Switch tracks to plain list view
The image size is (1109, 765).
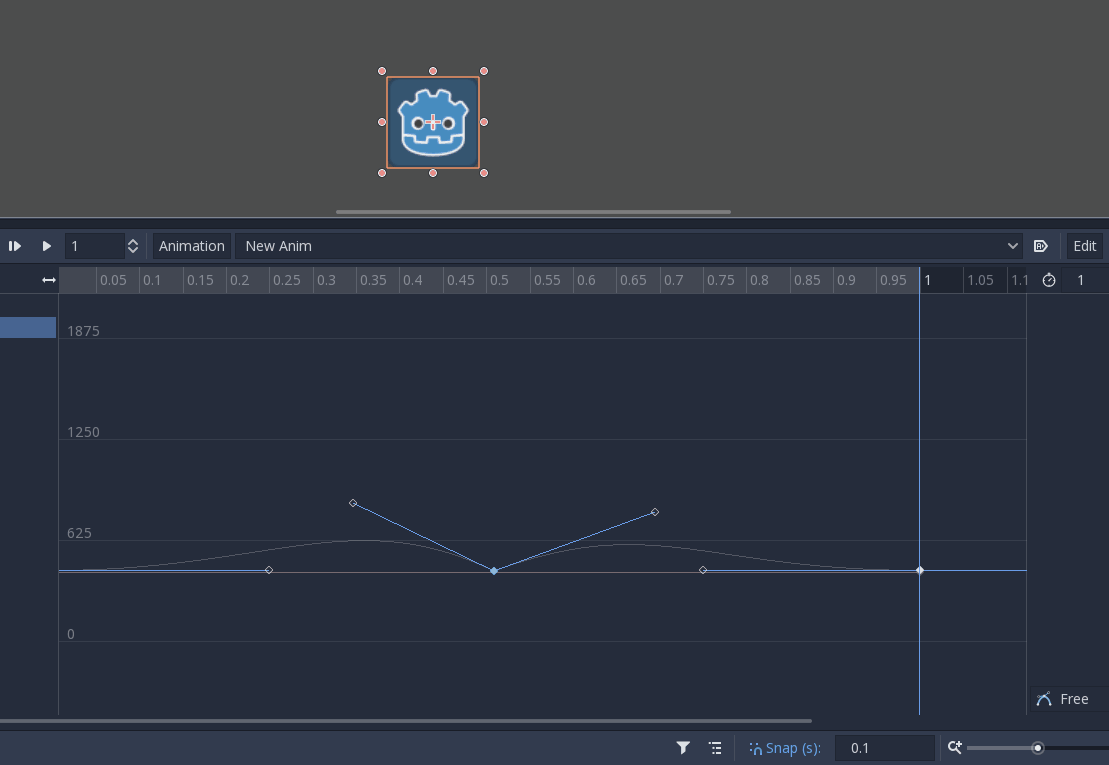pyautogui.click(x=715, y=747)
